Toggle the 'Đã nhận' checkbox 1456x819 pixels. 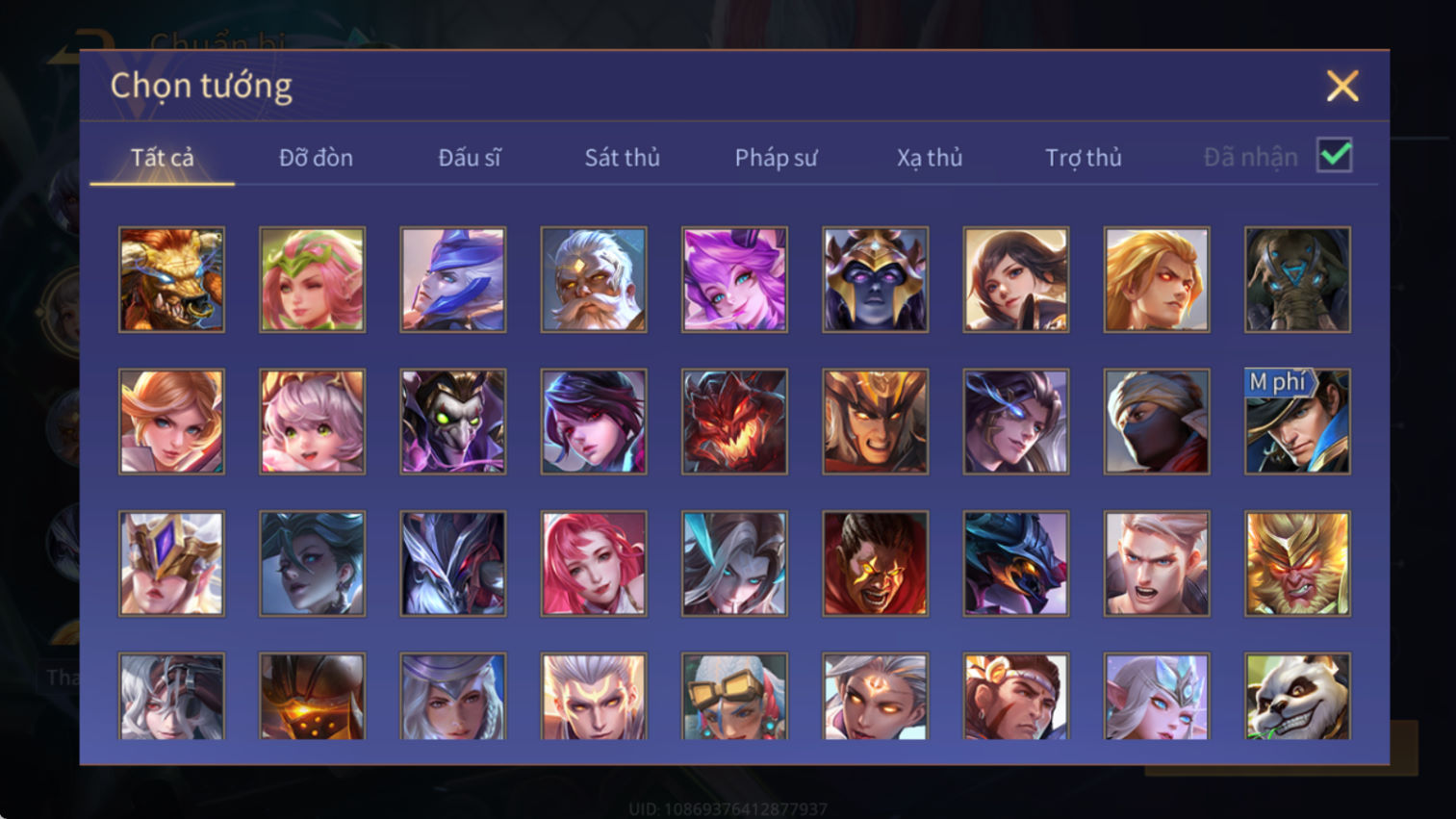tap(1335, 155)
